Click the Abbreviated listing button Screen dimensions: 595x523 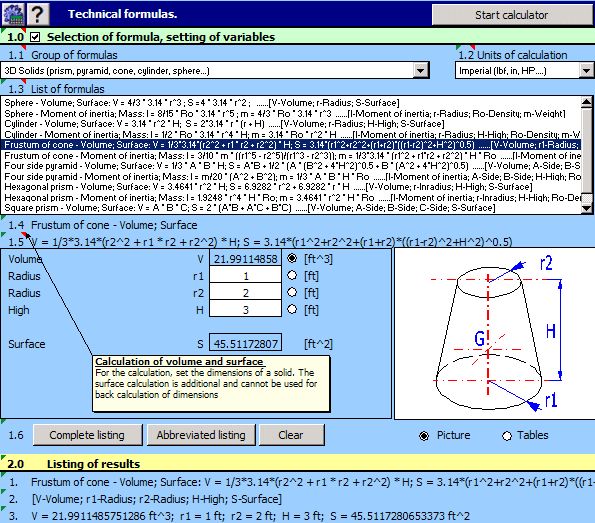point(201,435)
